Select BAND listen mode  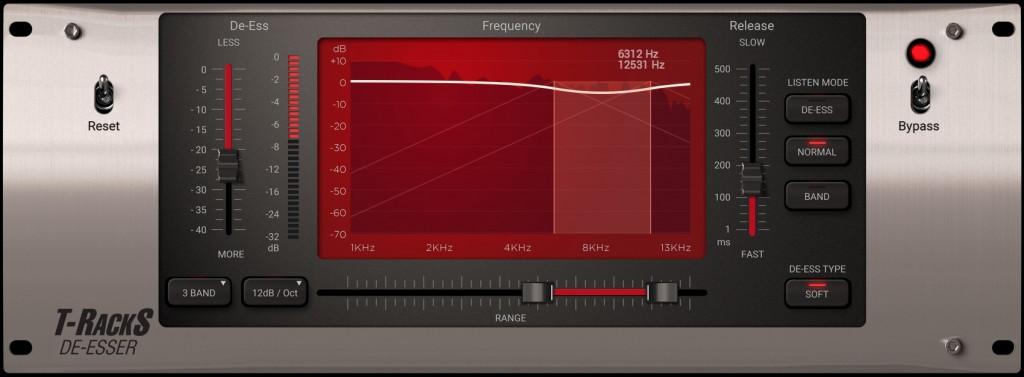coord(817,196)
